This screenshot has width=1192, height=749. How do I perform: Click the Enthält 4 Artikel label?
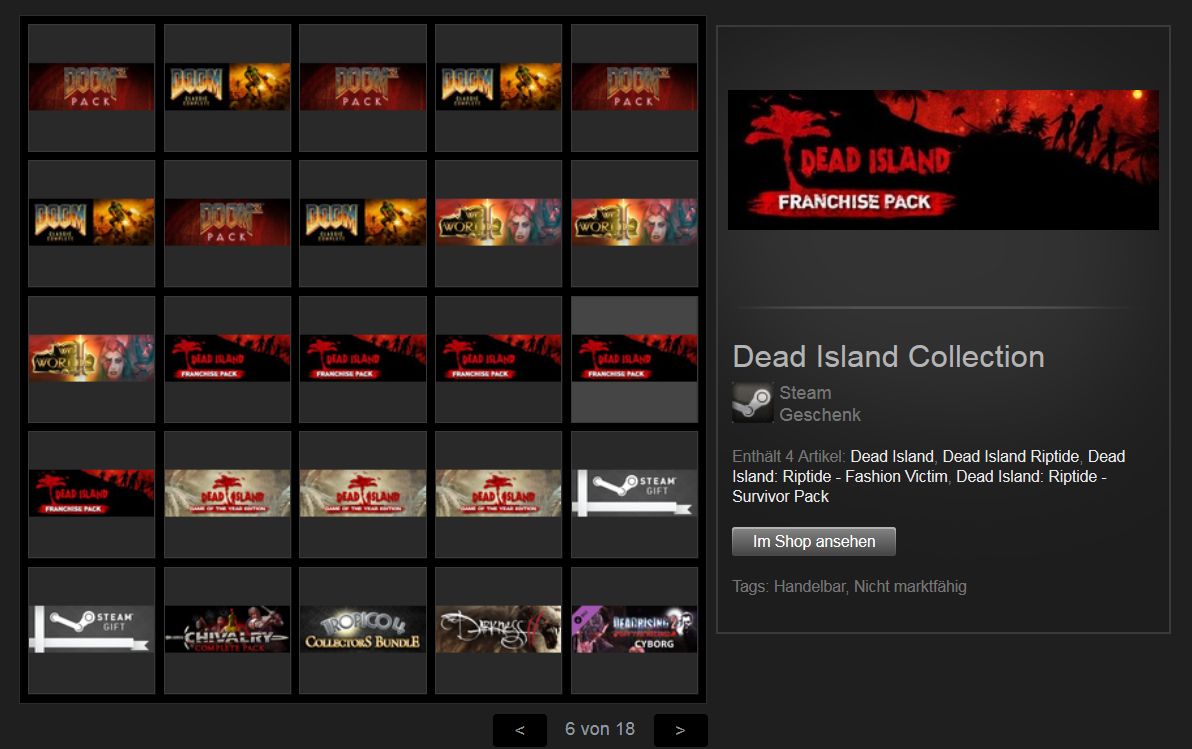tap(788, 456)
